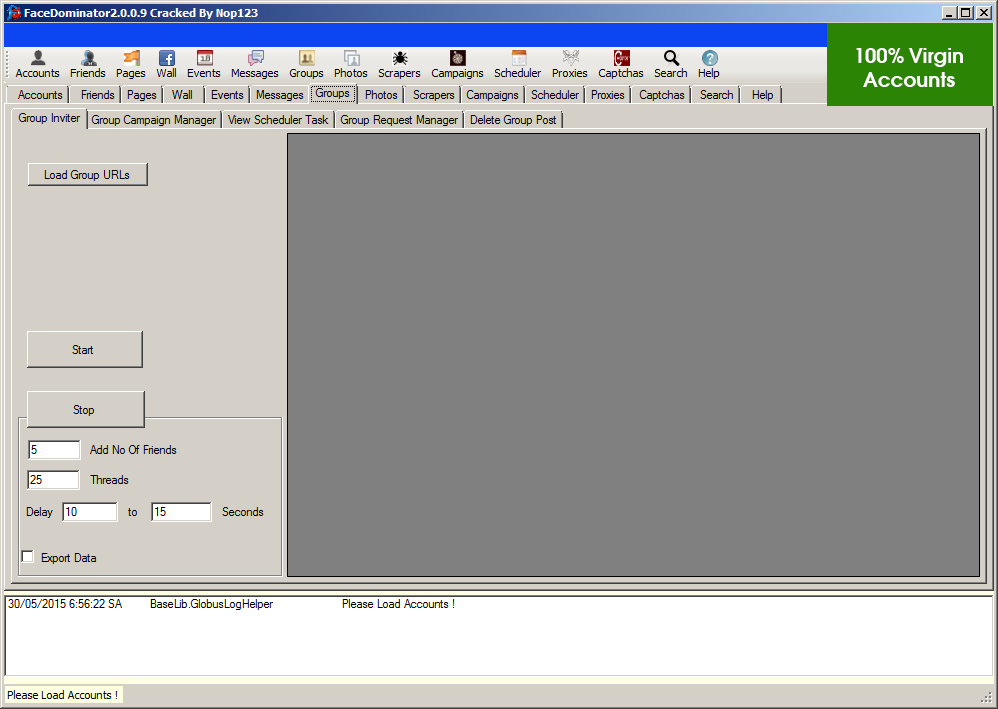Viewport: 998px width, 709px height.
Task: Switch to the Photos tab
Action: (381, 95)
